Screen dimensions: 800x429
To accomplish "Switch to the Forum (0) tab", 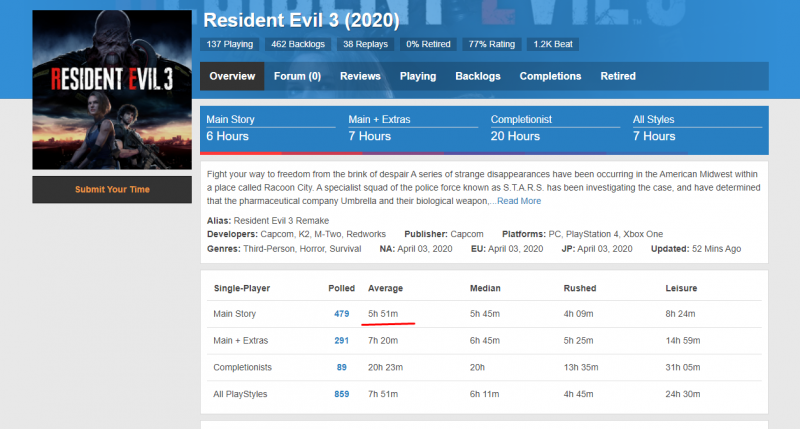I will click(297, 76).
